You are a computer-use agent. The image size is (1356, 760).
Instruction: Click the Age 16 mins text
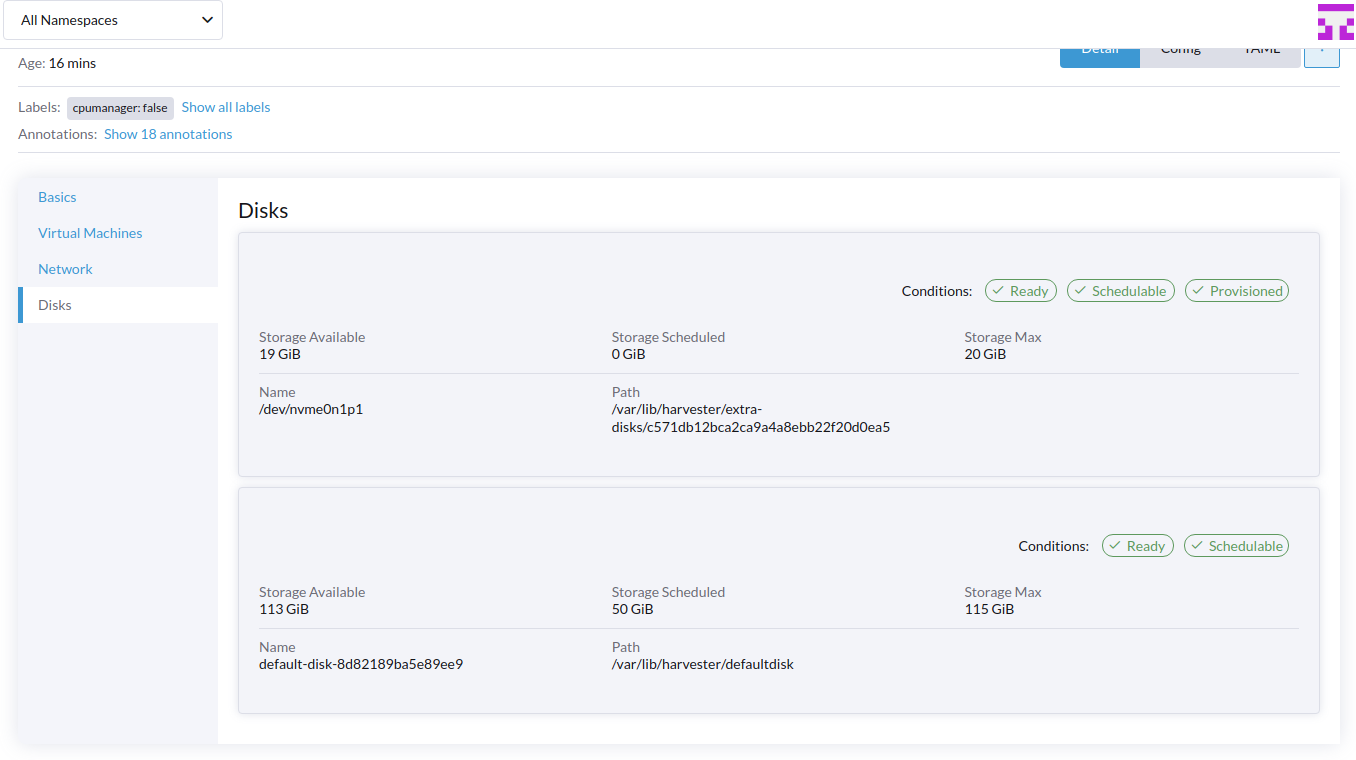[57, 63]
